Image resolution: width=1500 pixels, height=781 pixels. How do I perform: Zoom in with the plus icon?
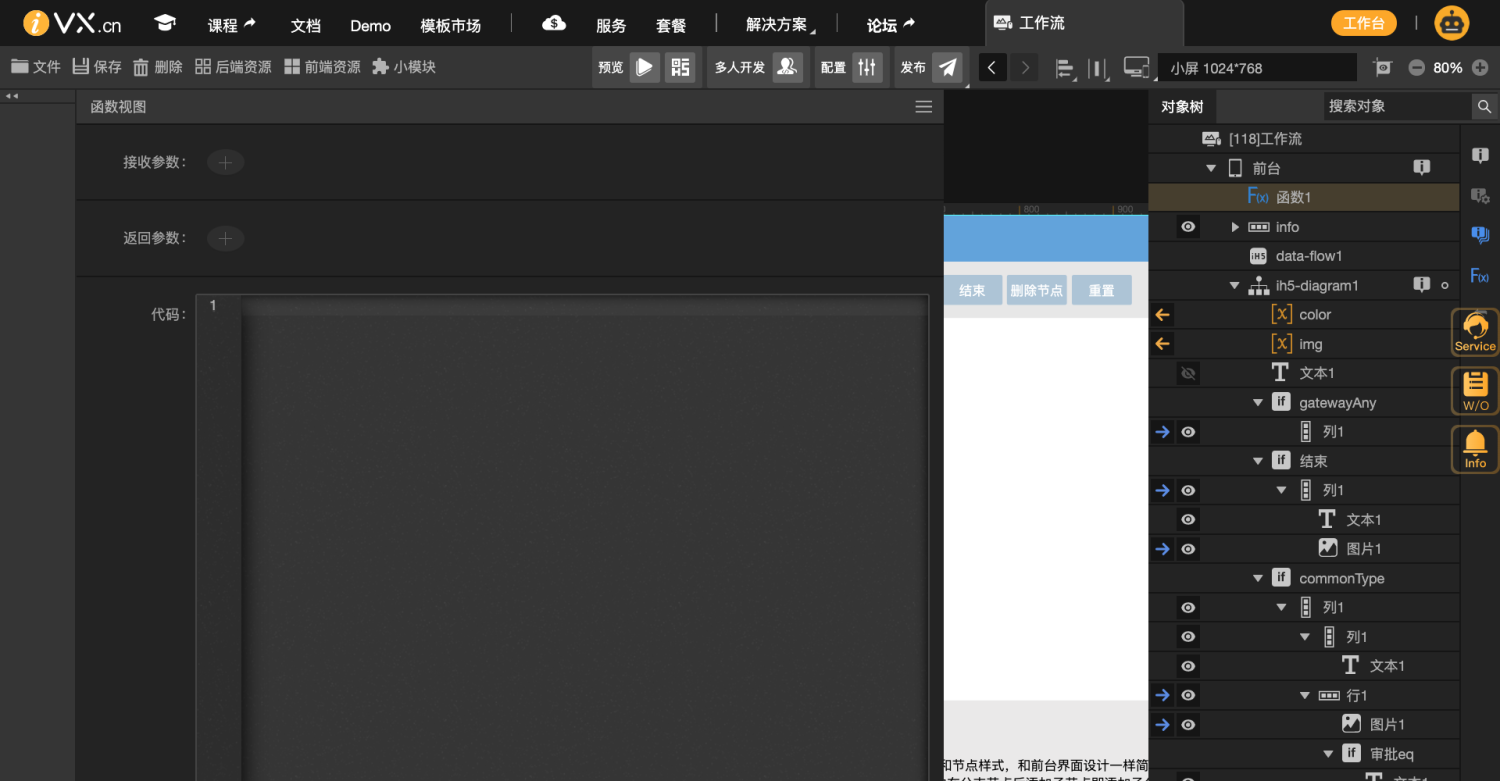[x=1480, y=68]
